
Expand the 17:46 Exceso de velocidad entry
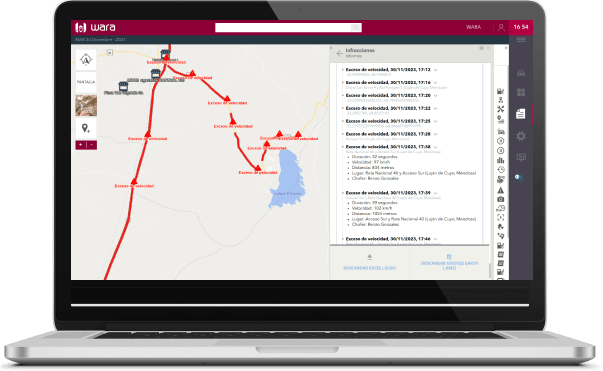tap(391, 239)
